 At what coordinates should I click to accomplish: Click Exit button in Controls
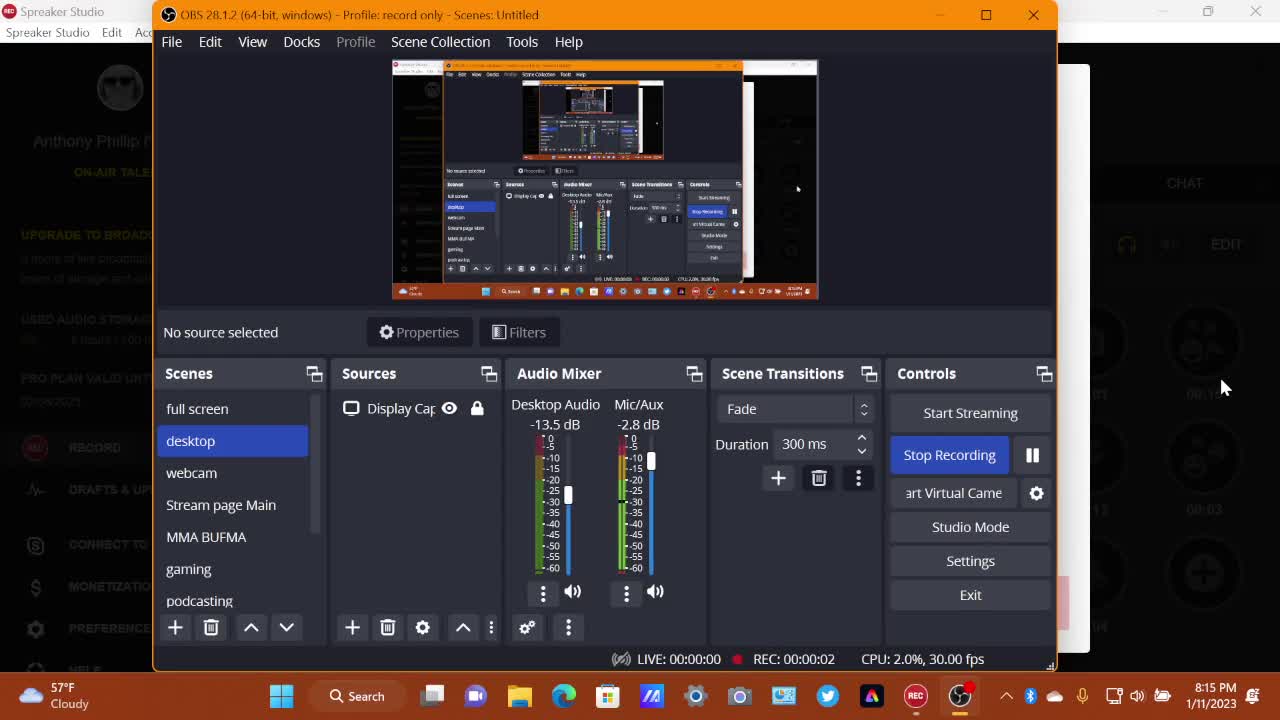click(x=970, y=595)
